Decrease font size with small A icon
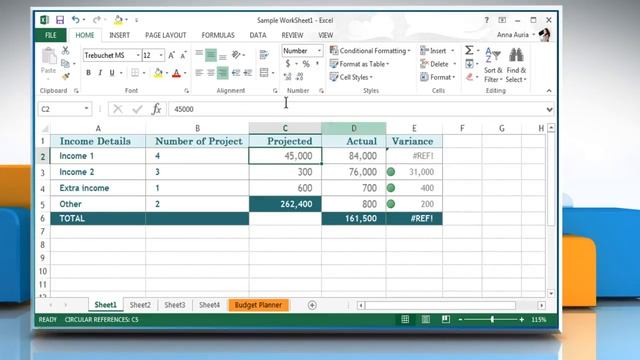 (183, 55)
